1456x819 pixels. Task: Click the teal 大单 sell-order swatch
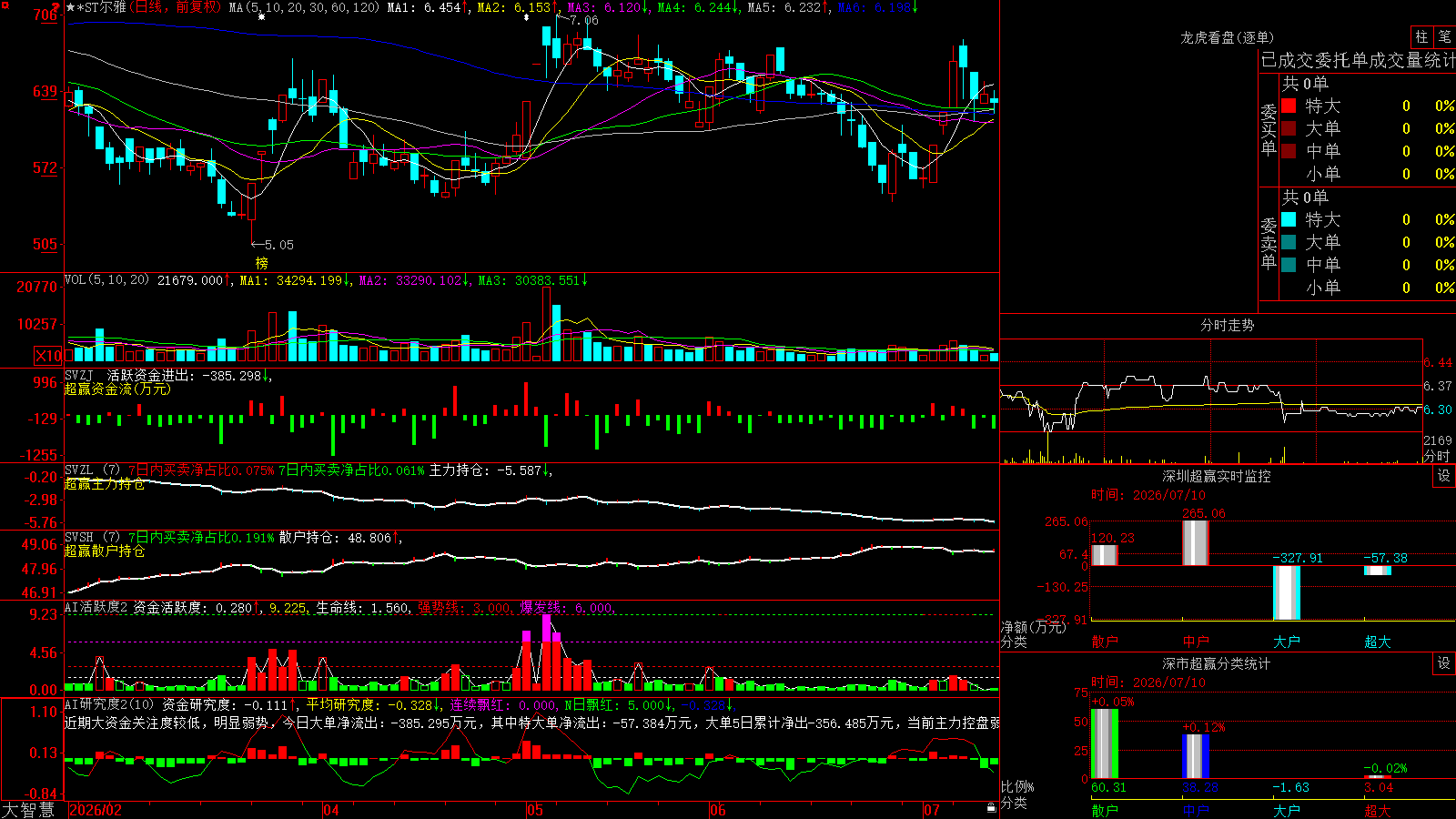pyautogui.click(x=1289, y=242)
